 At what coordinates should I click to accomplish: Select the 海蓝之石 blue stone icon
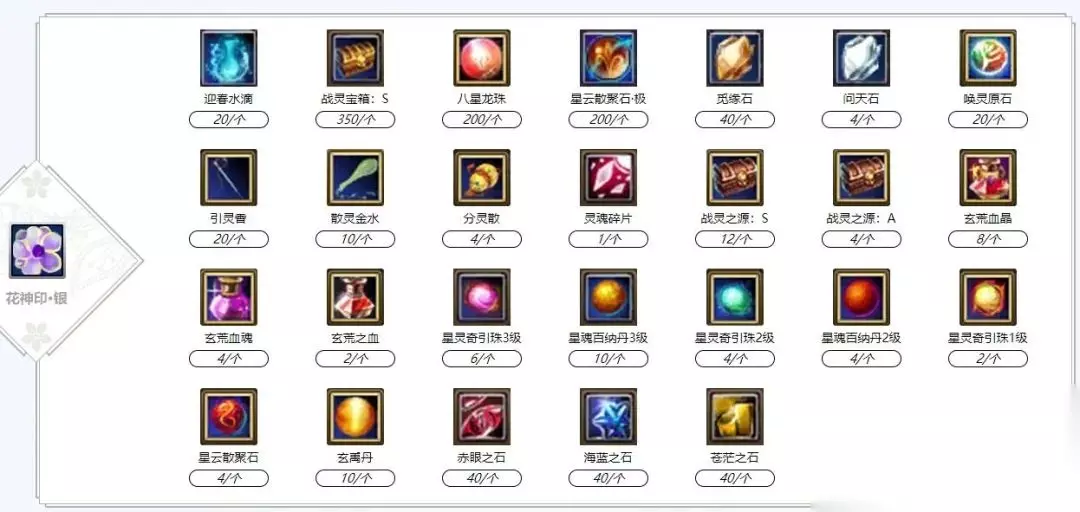coord(608,416)
